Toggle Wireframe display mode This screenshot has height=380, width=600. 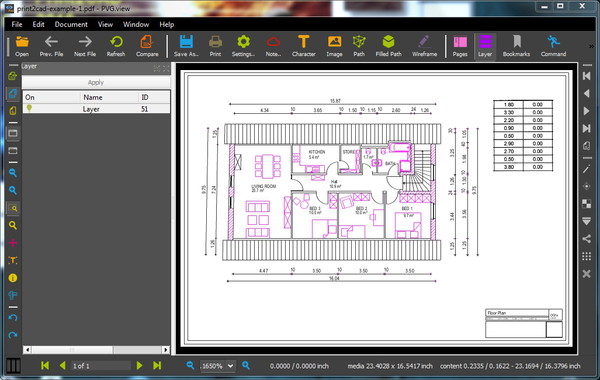pyautogui.click(x=424, y=46)
